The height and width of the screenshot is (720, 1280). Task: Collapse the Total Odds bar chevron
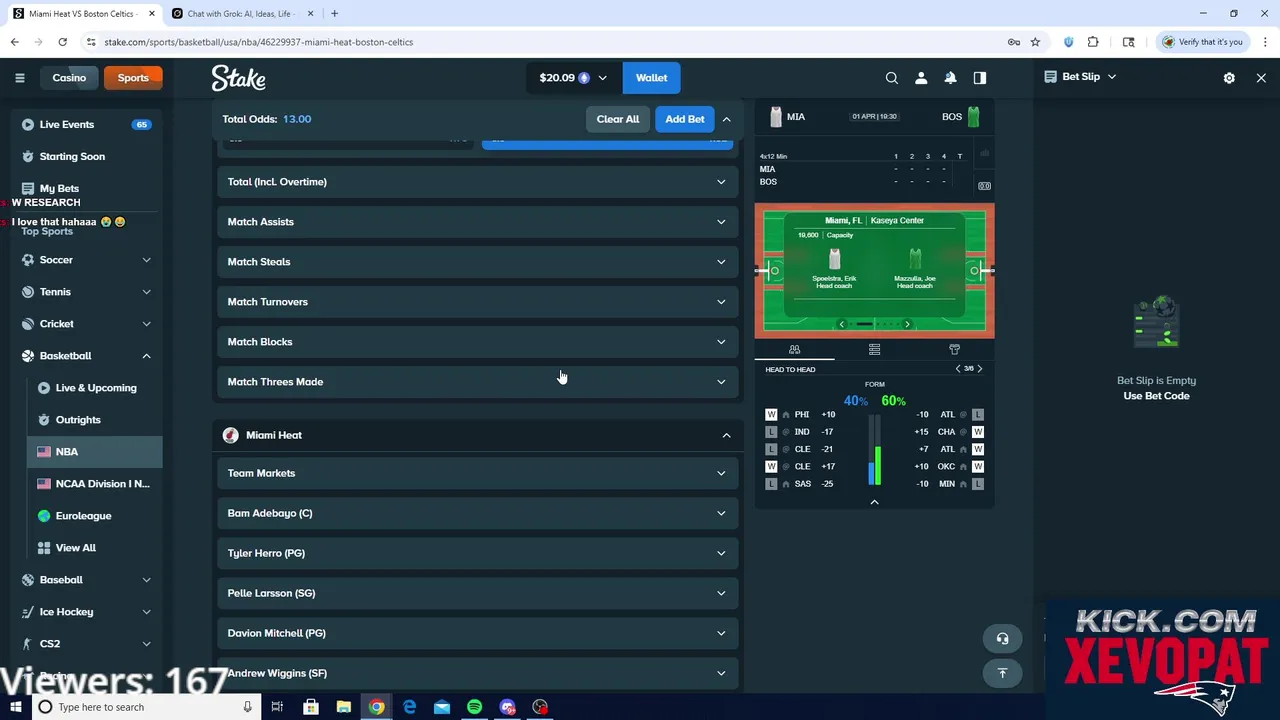[727, 119]
